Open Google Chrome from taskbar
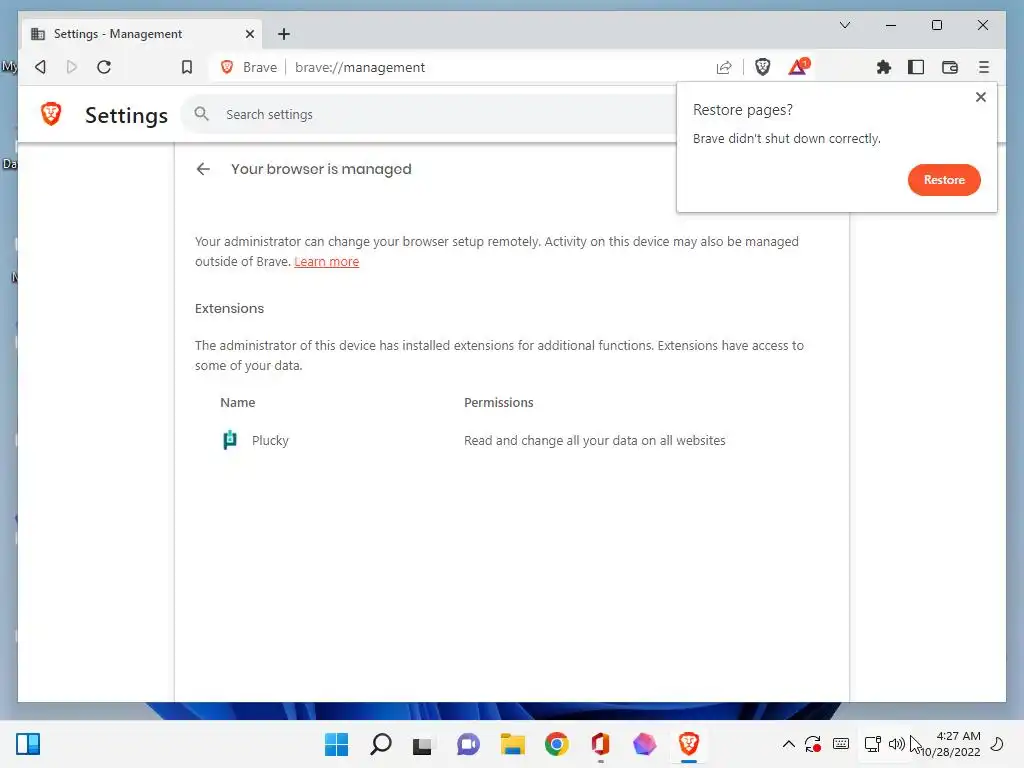Viewport: 1024px width, 768px height. pyautogui.click(x=556, y=744)
